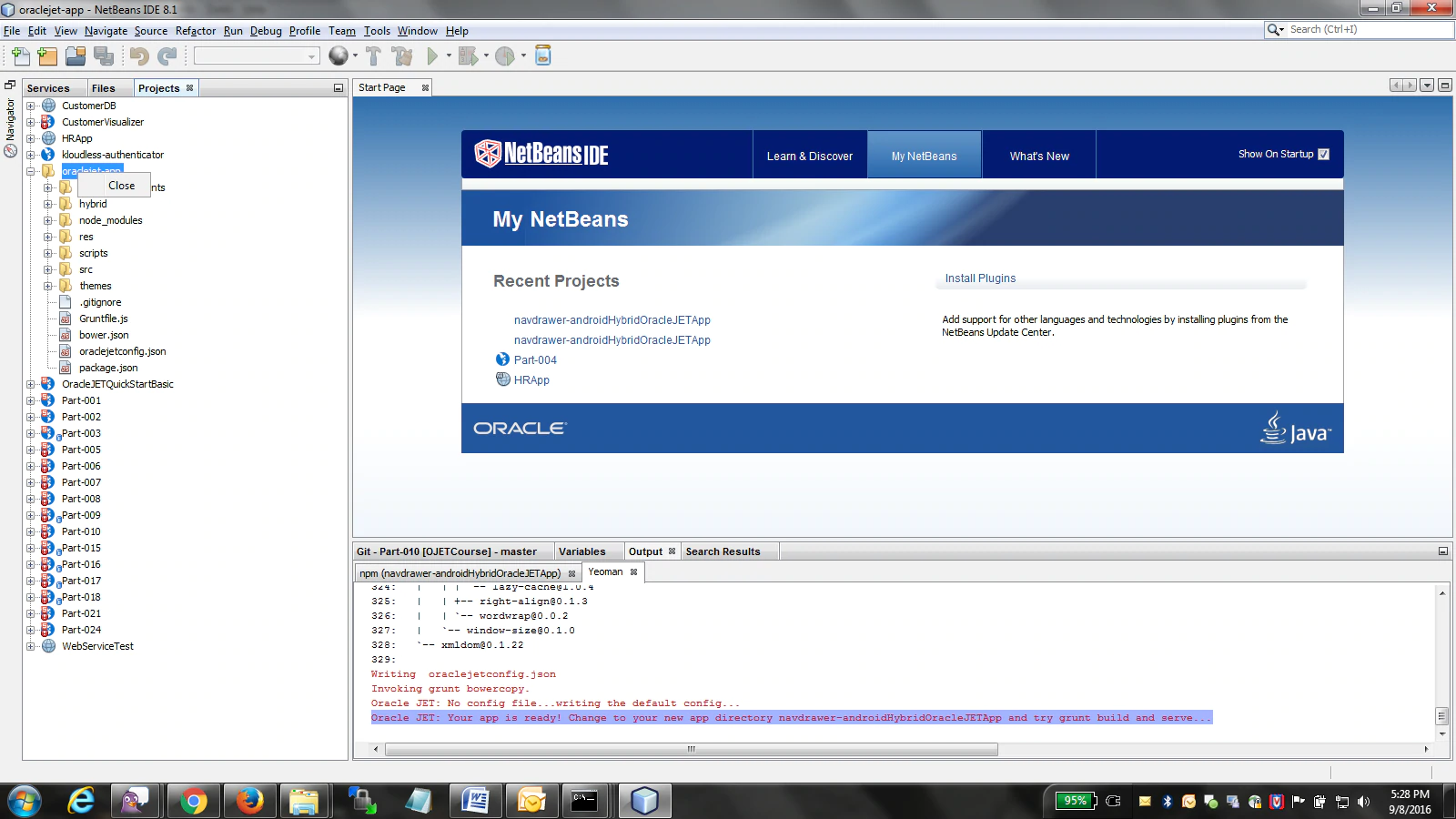This screenshot has width=1456, height=819.
Task: Open the Run Project dropdown arrow
Action: pyautogui.click(x=449, y=56)
